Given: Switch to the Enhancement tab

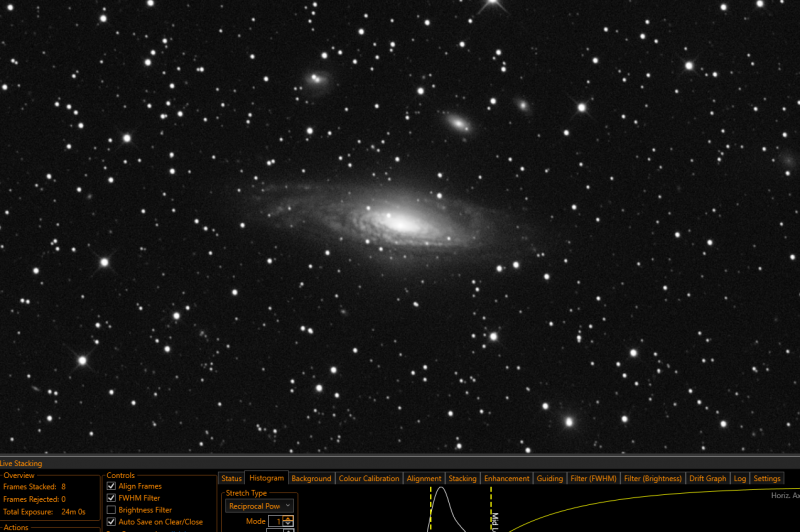Looking at the screenshot, I should click(507, 478).
